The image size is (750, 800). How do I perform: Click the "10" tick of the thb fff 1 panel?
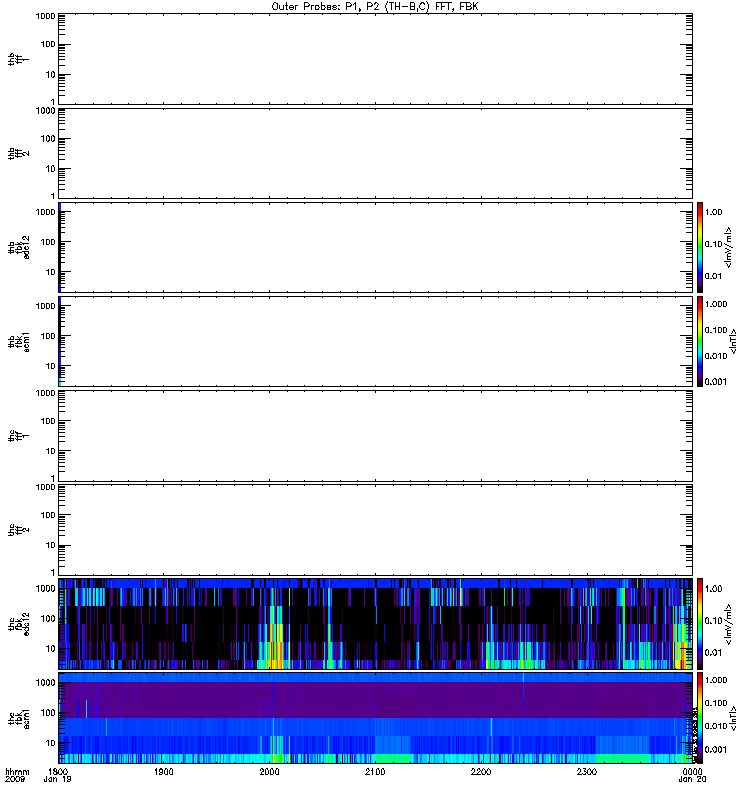click(50, 74)
